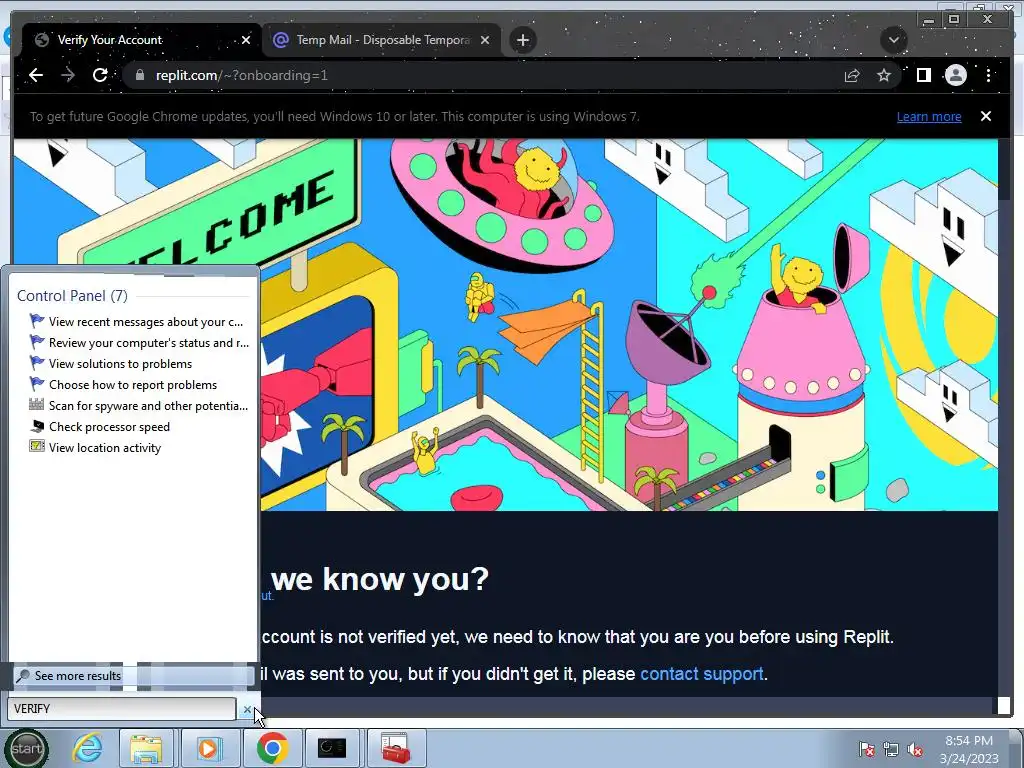Open View recent messages about your computer
Screen dimensions: 1024x768
tap(138, 321)
